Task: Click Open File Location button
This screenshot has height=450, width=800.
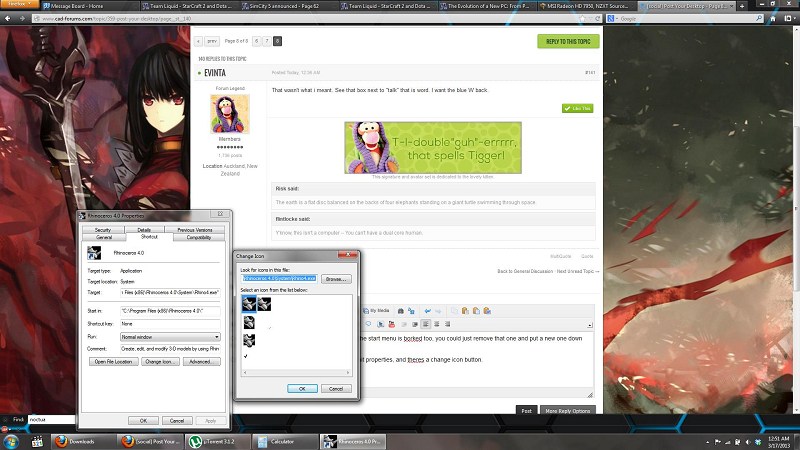Action: pyautogui.click(x=112, y=360)
